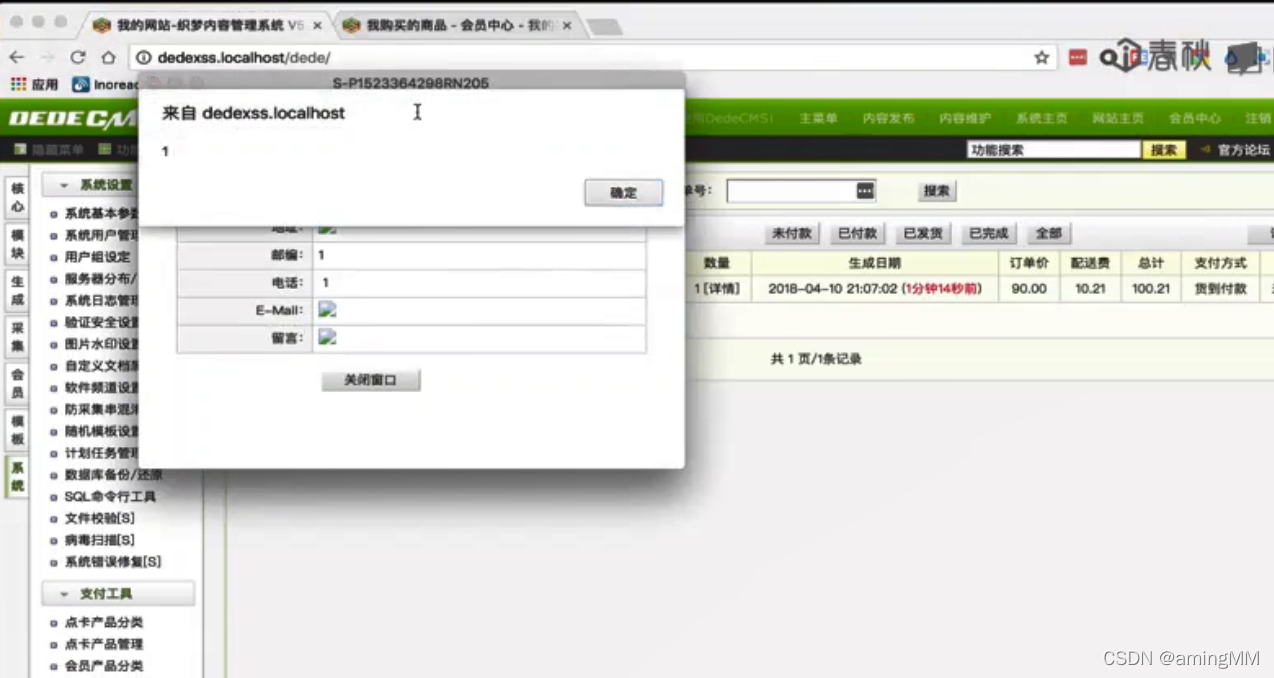
Task: Open 内容维护 in top navigation
Action: (964, 118)
